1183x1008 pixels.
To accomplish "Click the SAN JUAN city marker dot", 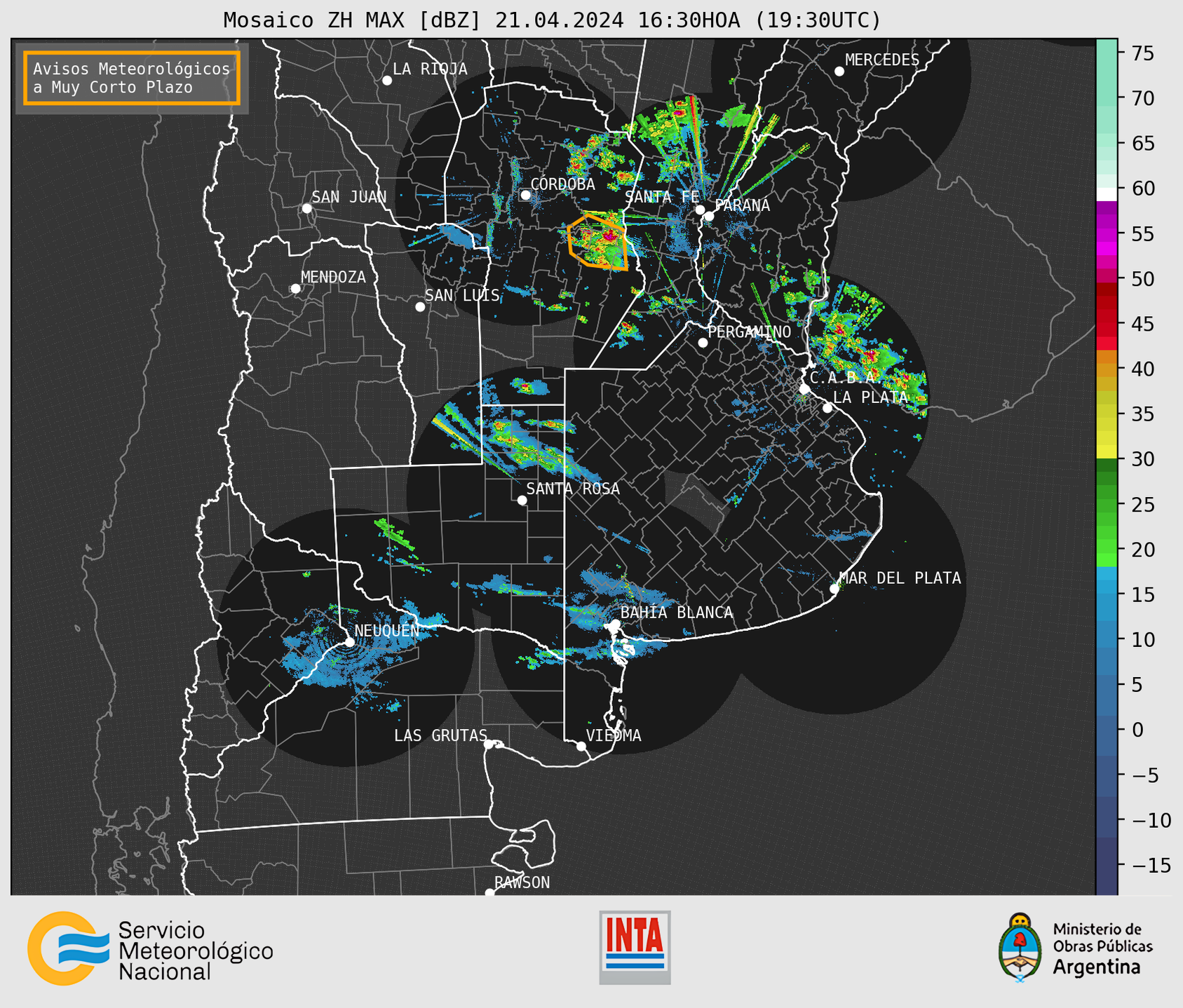I will point(306,208).
